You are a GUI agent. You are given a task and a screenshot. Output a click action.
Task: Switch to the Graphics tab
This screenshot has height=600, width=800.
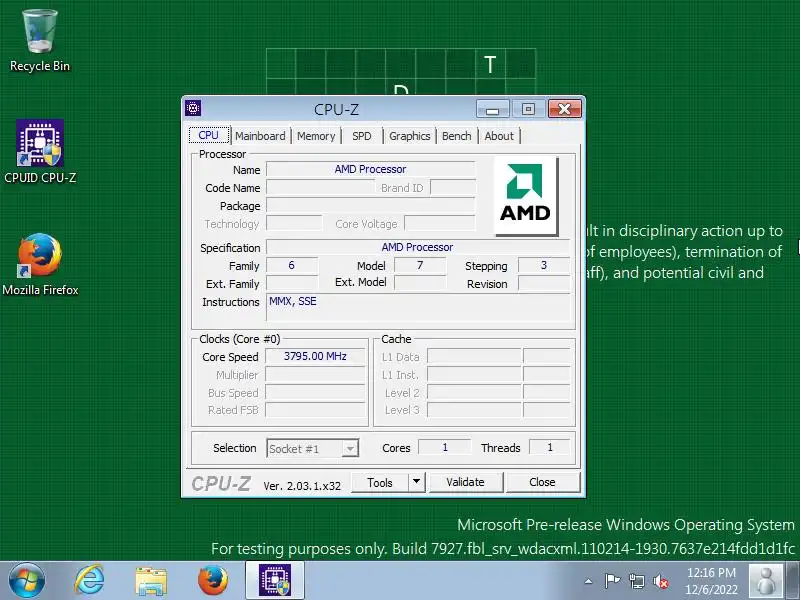point(410,136)
